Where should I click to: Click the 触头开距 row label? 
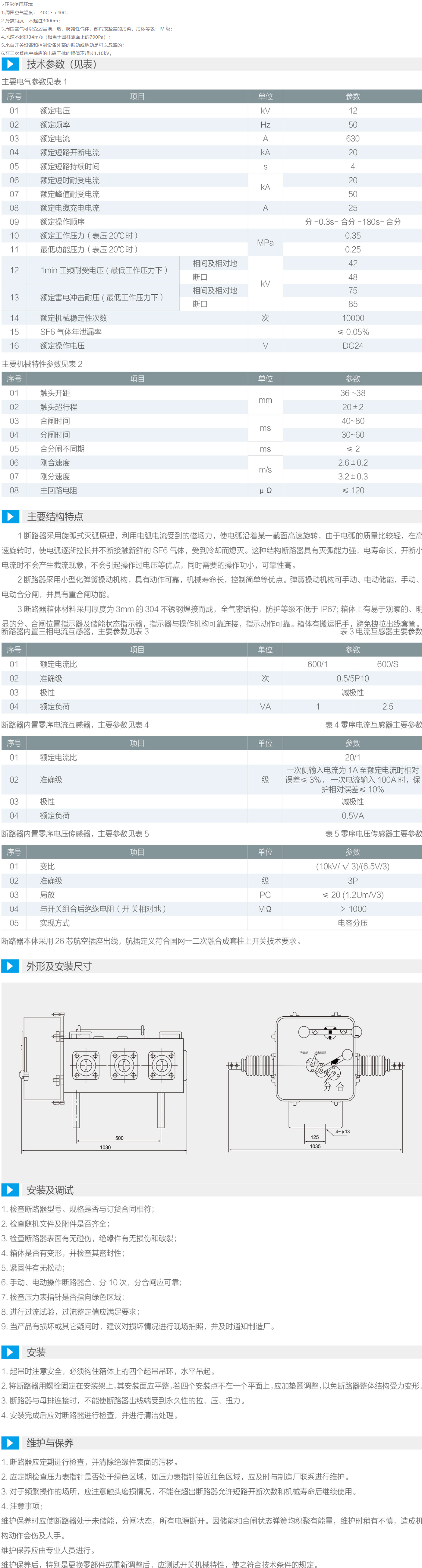coord(55,393)
